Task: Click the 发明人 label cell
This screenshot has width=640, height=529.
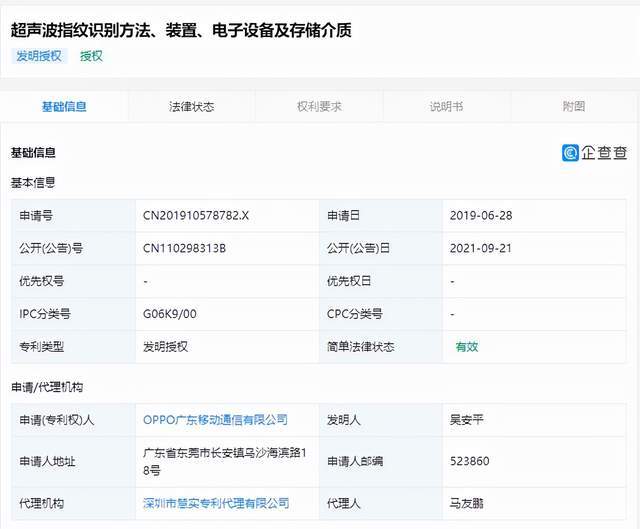Action: (381, 420)
